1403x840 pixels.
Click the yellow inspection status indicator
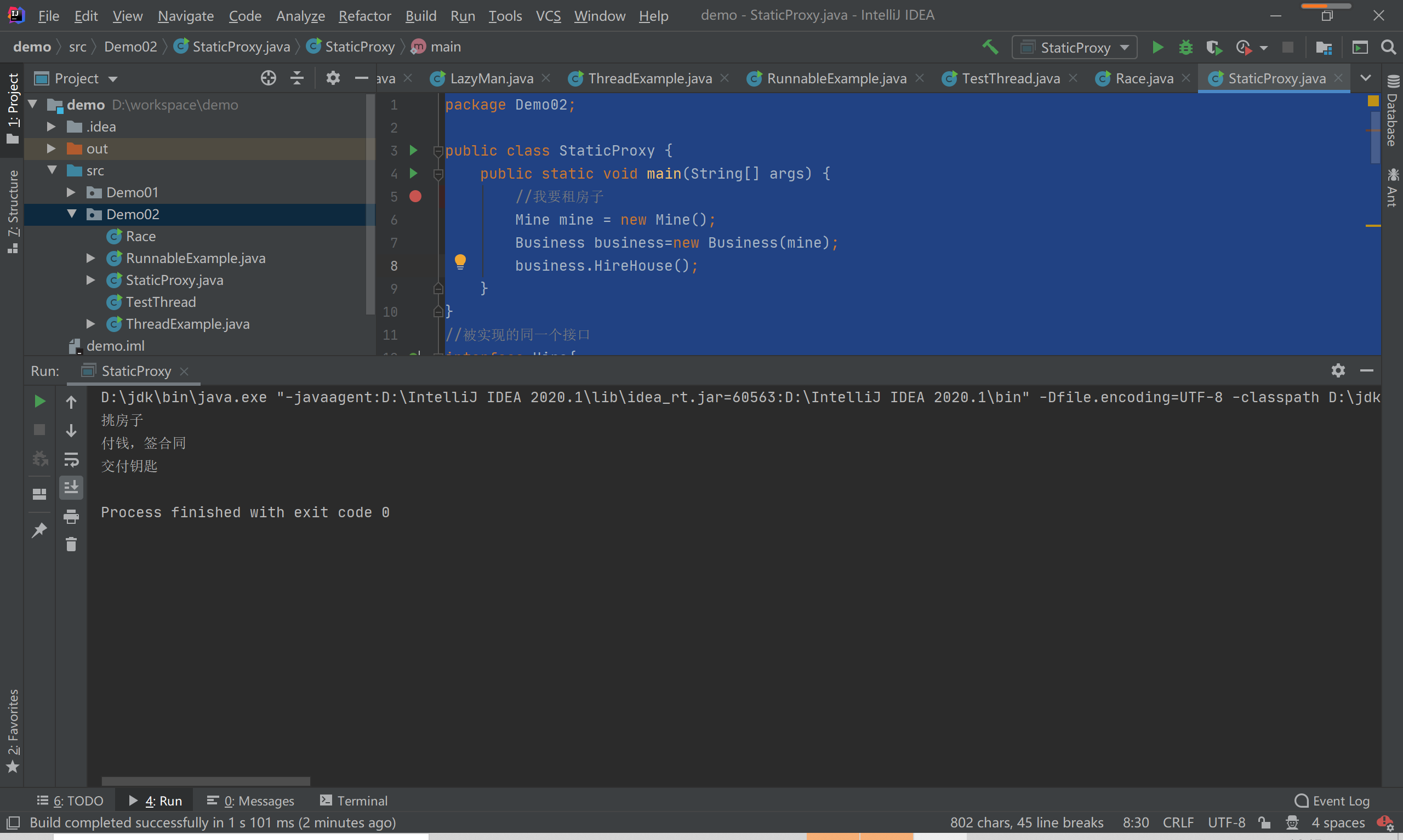point(1373,101)
